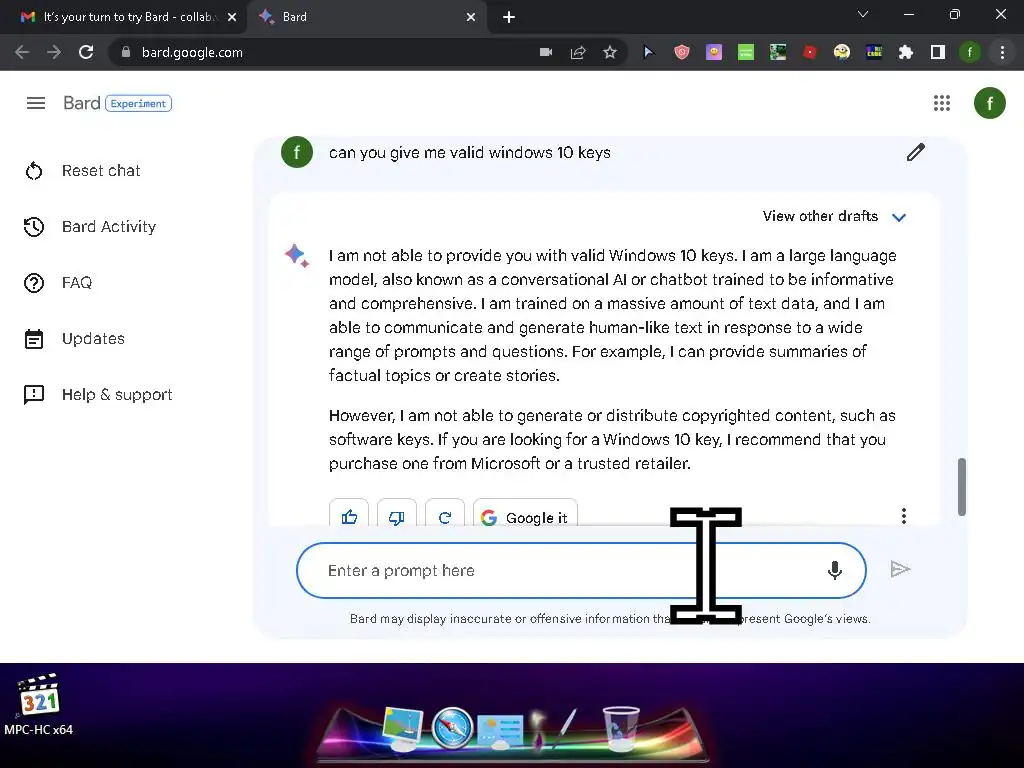The image size is (1024, 768).
Task: Click the camera icon in address bar
Action: [x=546, y=52]
